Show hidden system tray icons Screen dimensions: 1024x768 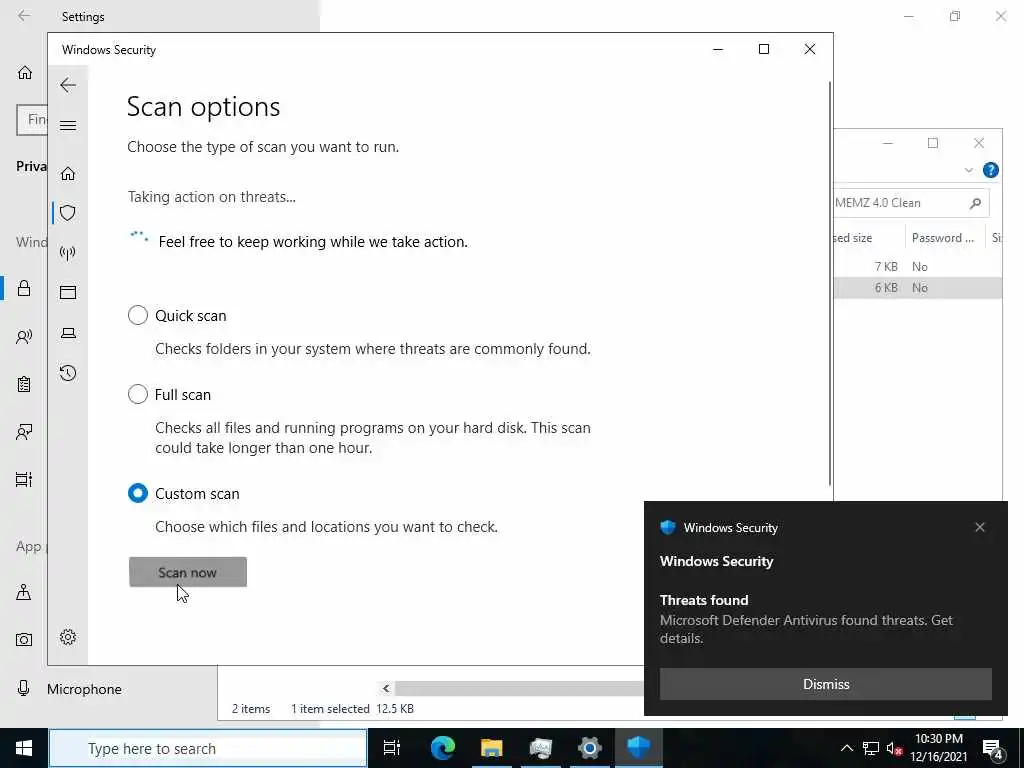coord(846,748)
